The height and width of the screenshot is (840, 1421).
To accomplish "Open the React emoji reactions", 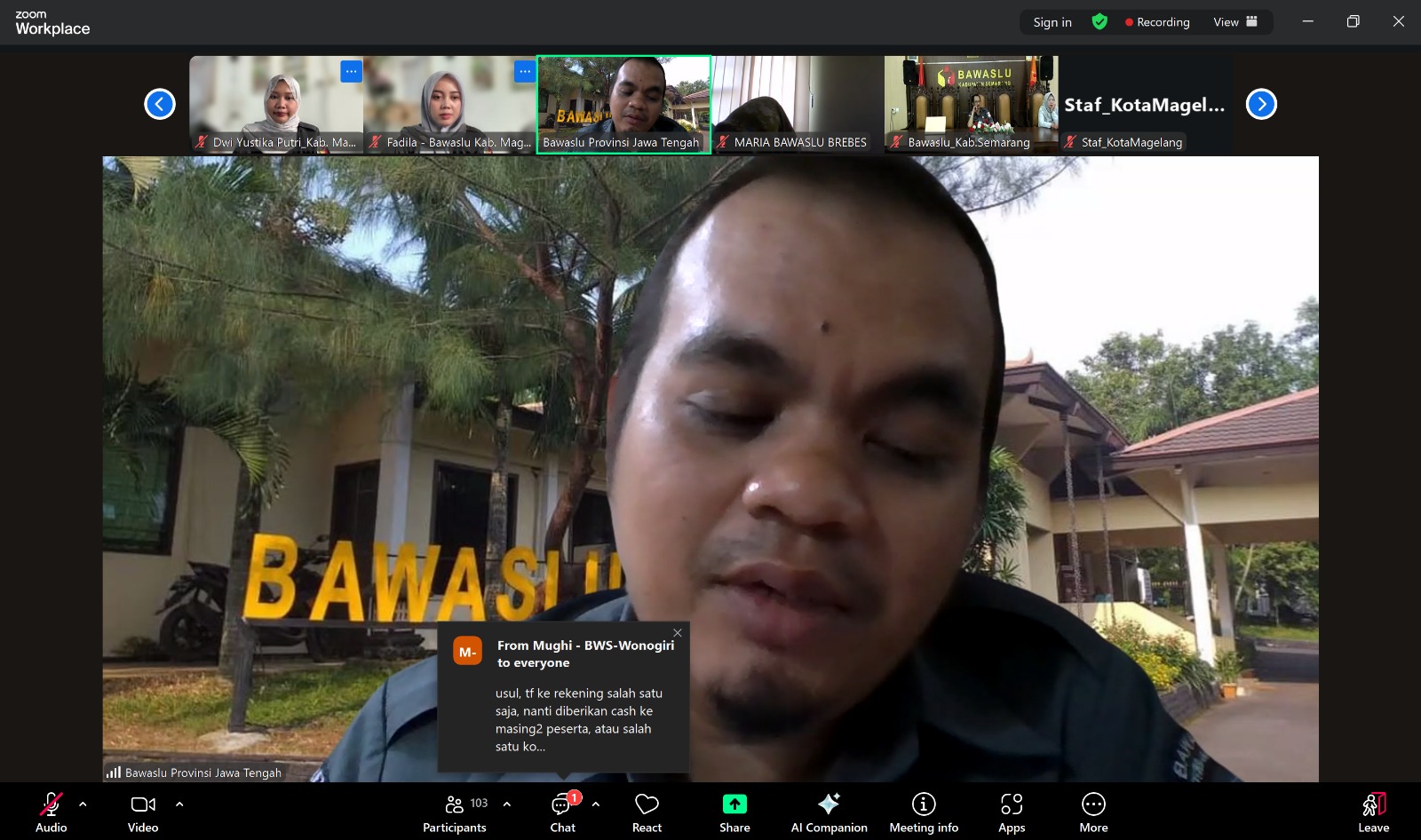I will click(647, 812).
